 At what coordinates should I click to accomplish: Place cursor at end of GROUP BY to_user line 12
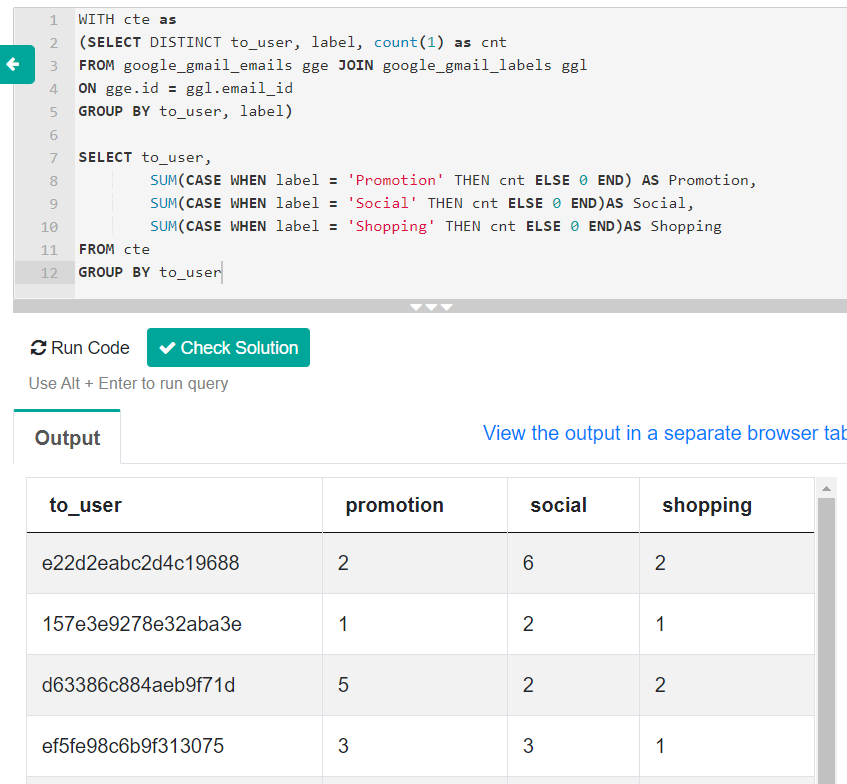coord(222,272)
